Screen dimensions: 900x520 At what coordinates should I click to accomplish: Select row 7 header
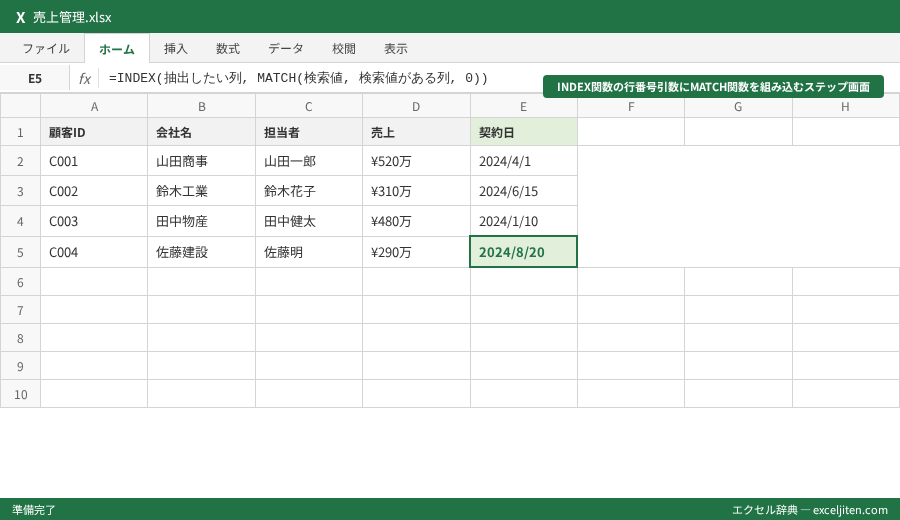coord(20,311)
